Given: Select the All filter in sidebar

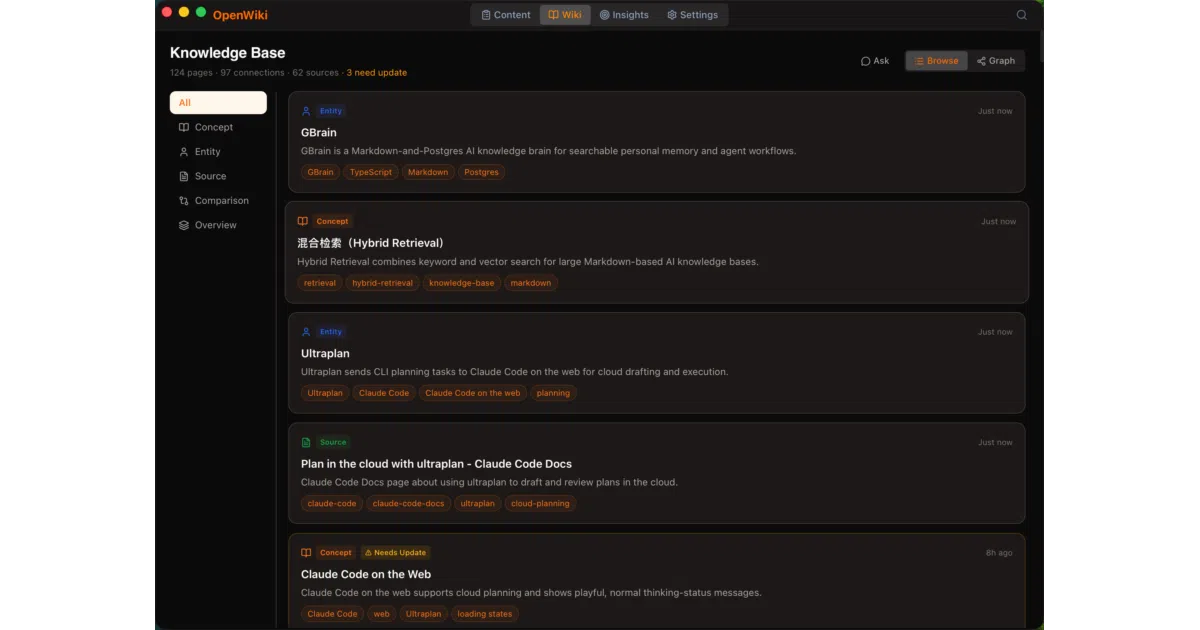Looking at the screenshot, I should click(x=218, y=103).
